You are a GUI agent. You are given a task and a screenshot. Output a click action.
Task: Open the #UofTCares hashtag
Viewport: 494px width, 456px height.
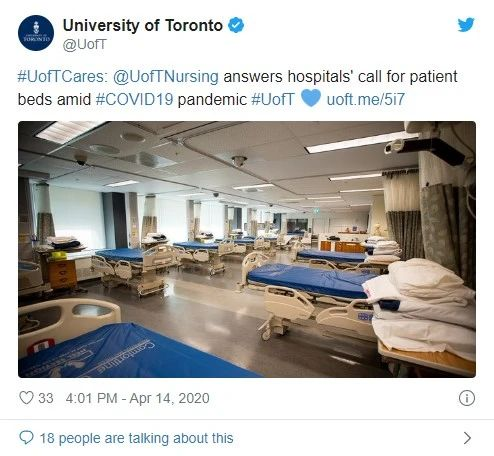click(x=62, y=76)
